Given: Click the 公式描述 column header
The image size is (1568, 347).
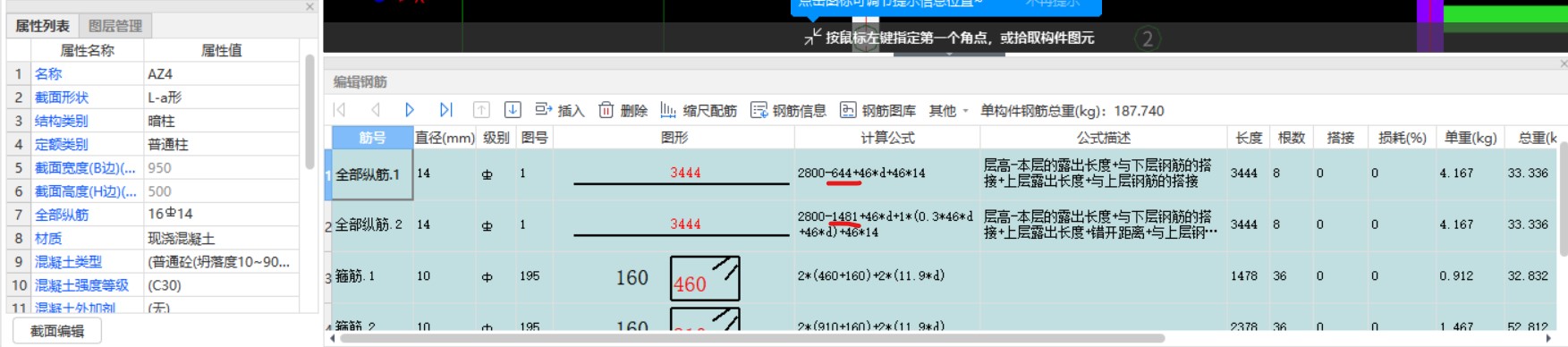Looking at the screenshot, I should click(1104, 137).
